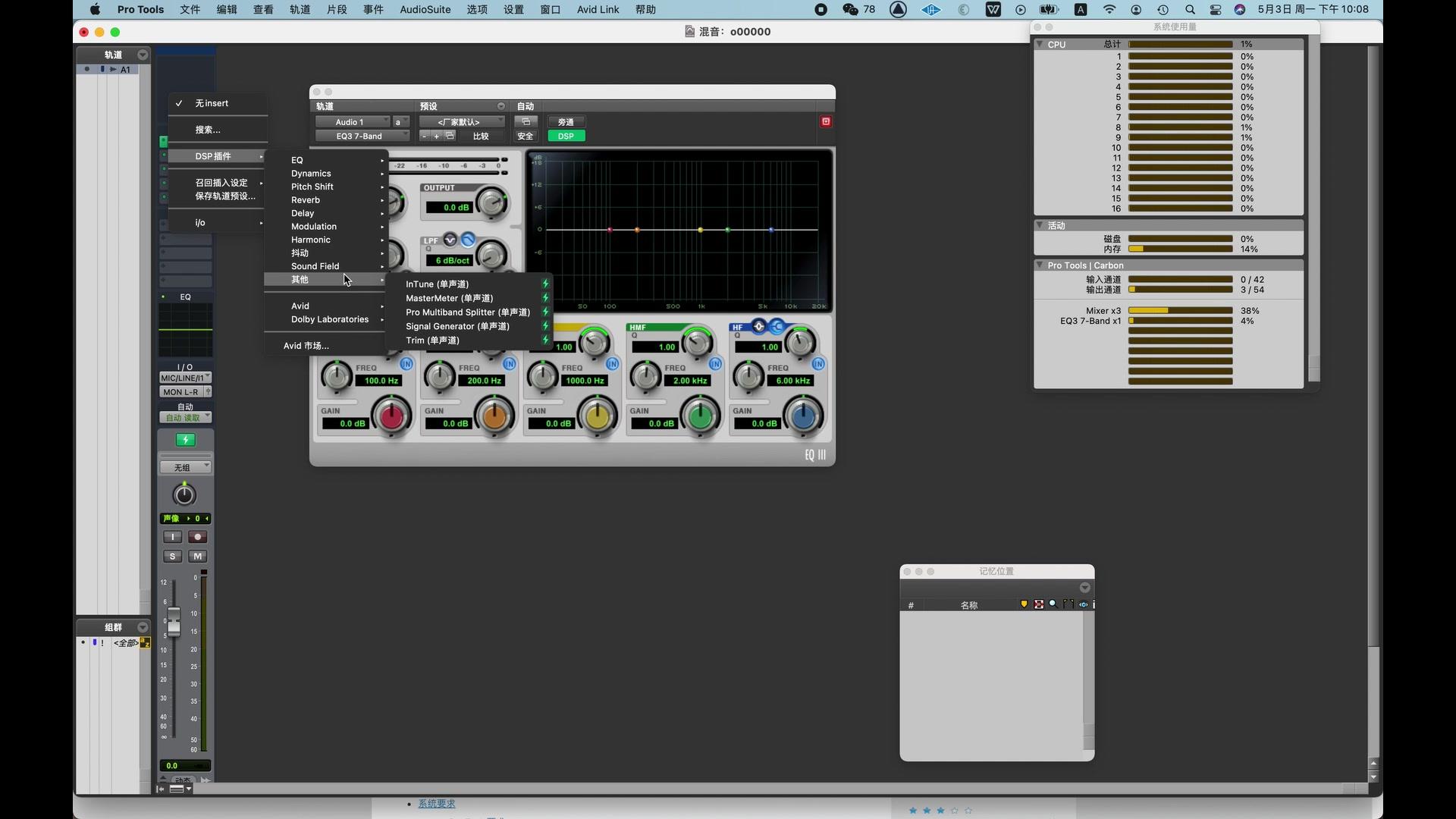Image resolution: width=1456 pixels, height=819 pixels.
Task: Open the <厂家默认> preset dropdown
Action: 461,121
